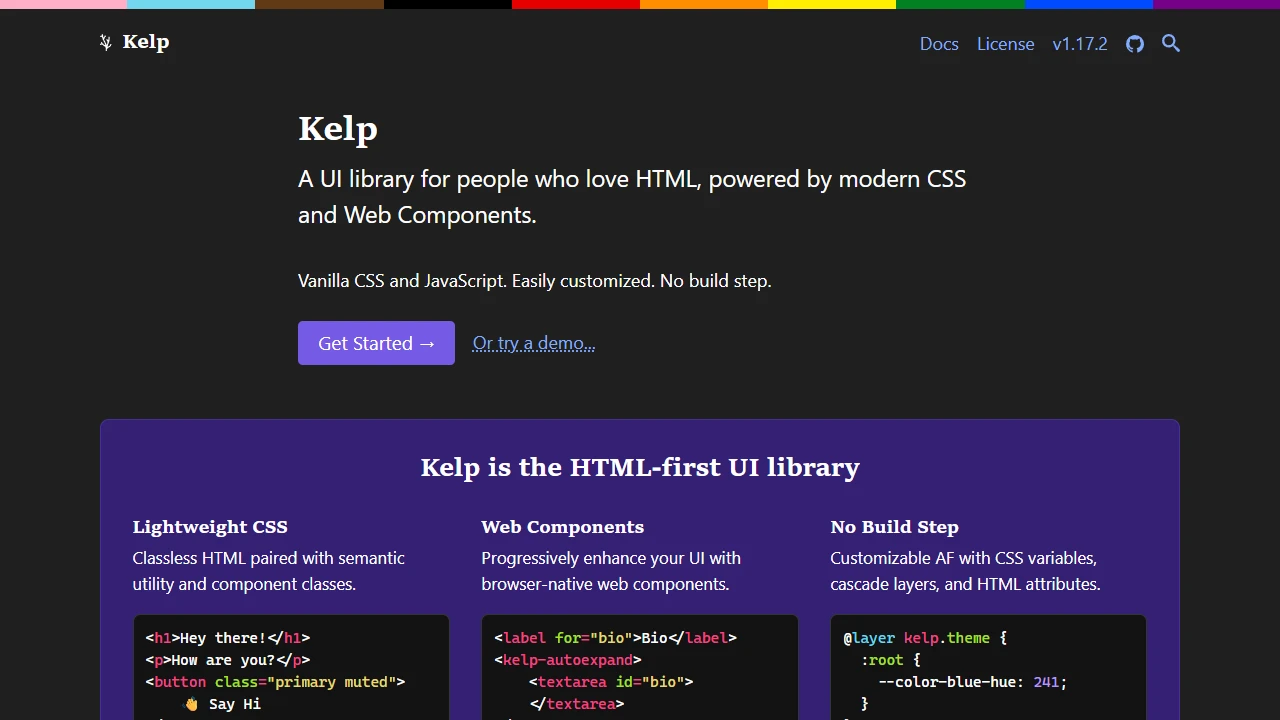Click the '@layer kelp.theme' code block

click(x=987, y=668)
